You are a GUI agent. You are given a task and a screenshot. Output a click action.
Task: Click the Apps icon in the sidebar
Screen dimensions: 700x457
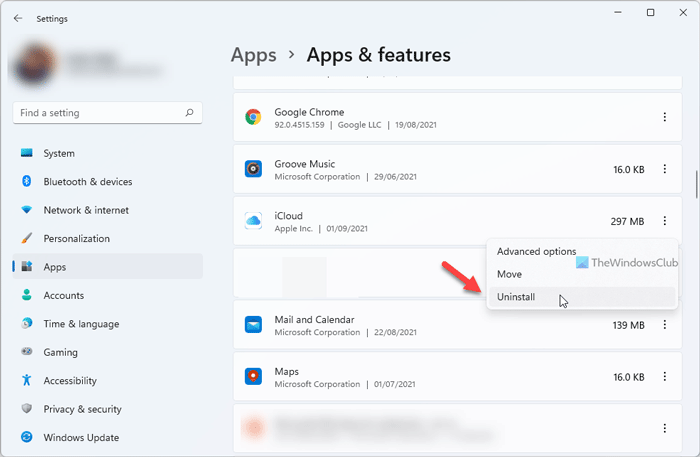(27, 266)
